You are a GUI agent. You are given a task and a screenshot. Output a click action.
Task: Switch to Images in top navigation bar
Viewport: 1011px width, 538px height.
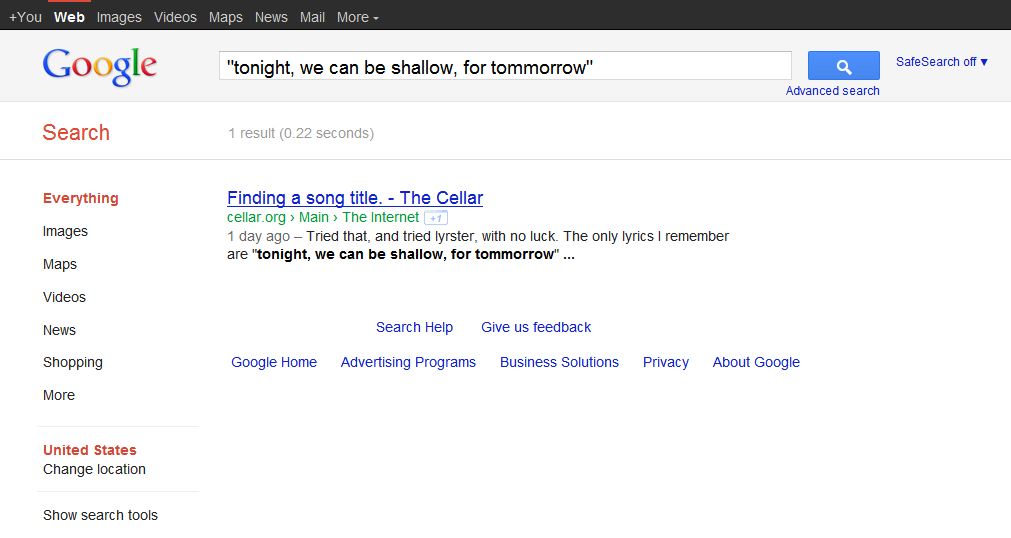(119, 17)
